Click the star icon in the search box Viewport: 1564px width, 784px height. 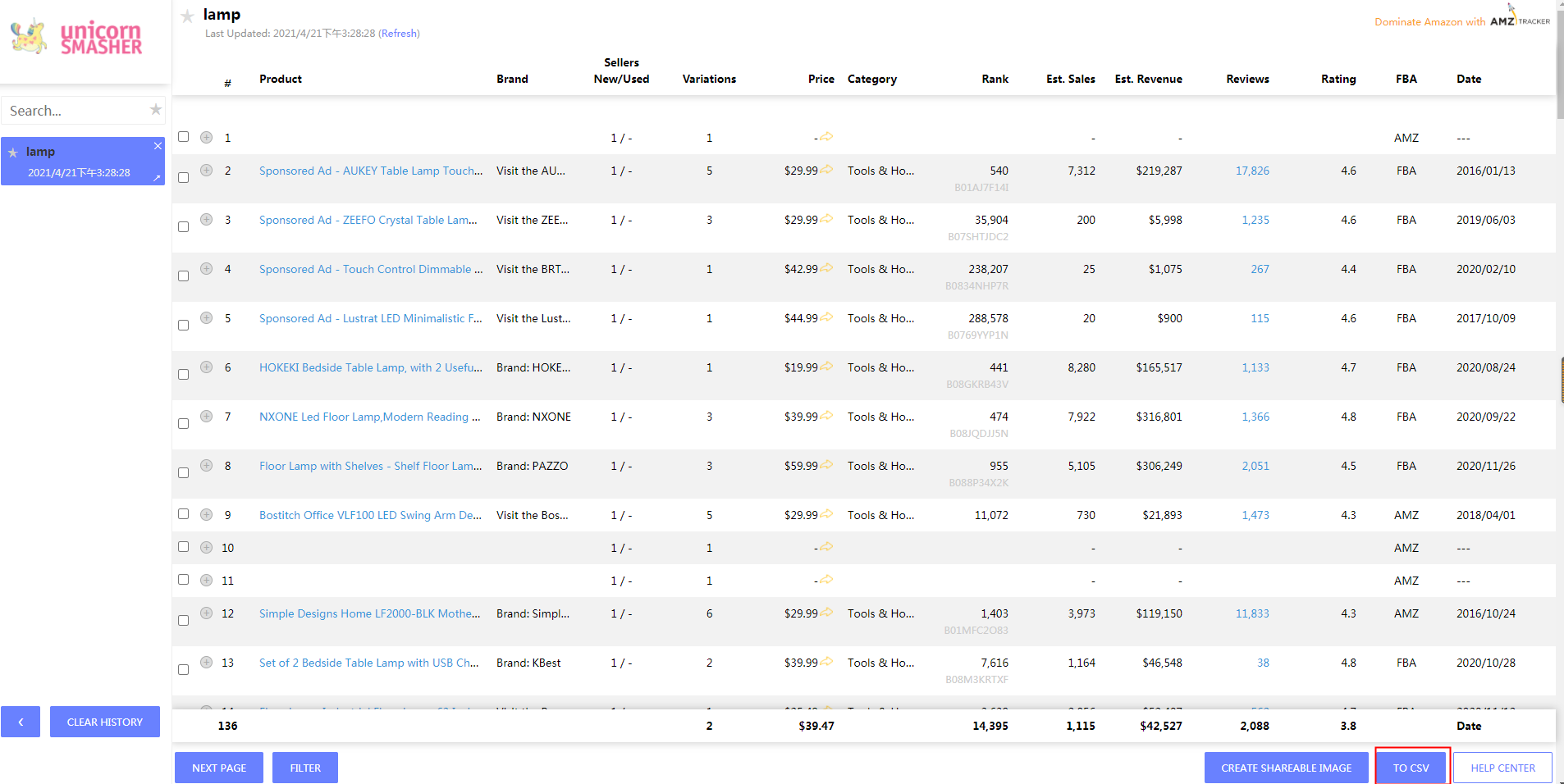(156, 110)
